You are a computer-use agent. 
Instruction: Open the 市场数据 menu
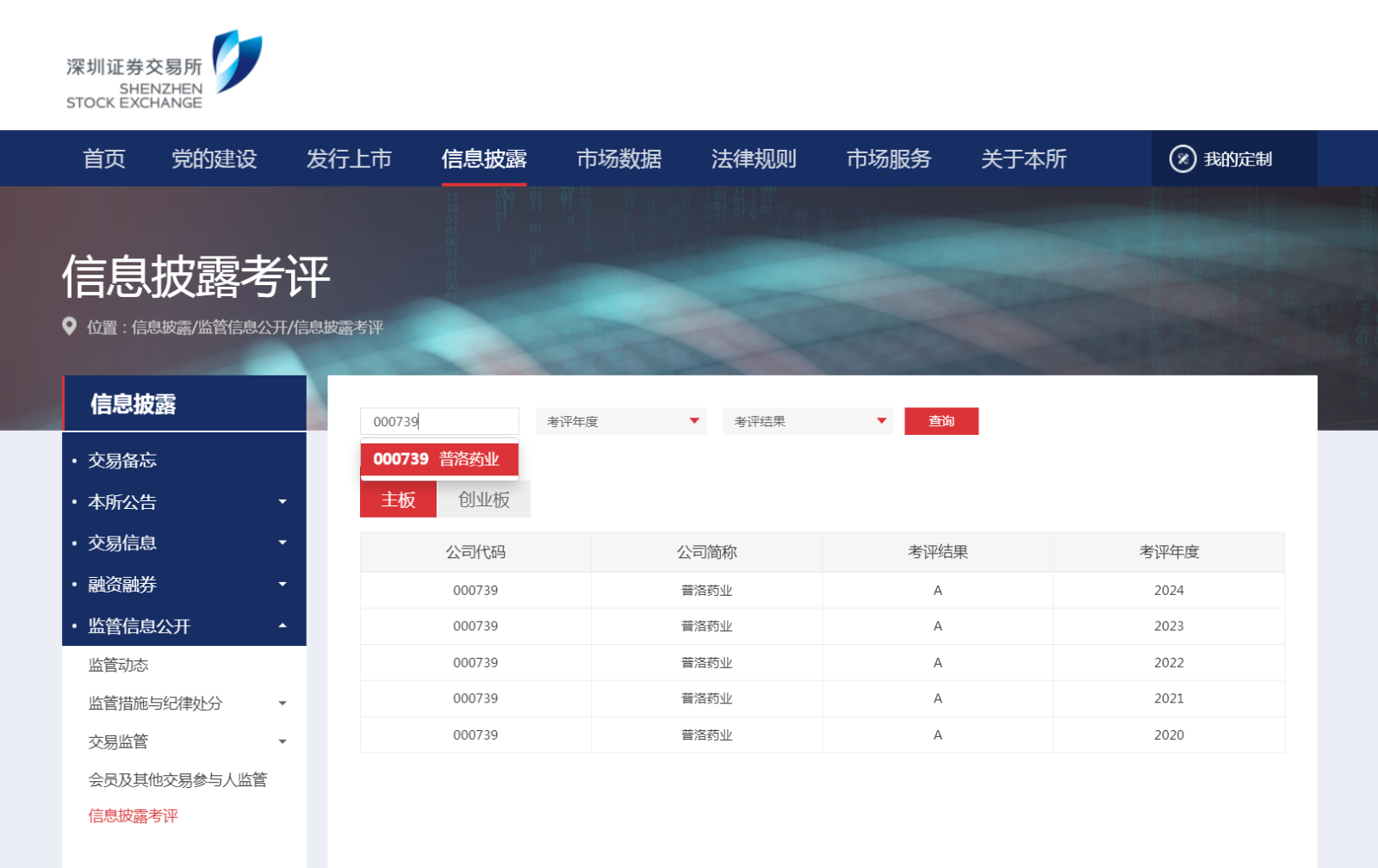pos(618,158)
